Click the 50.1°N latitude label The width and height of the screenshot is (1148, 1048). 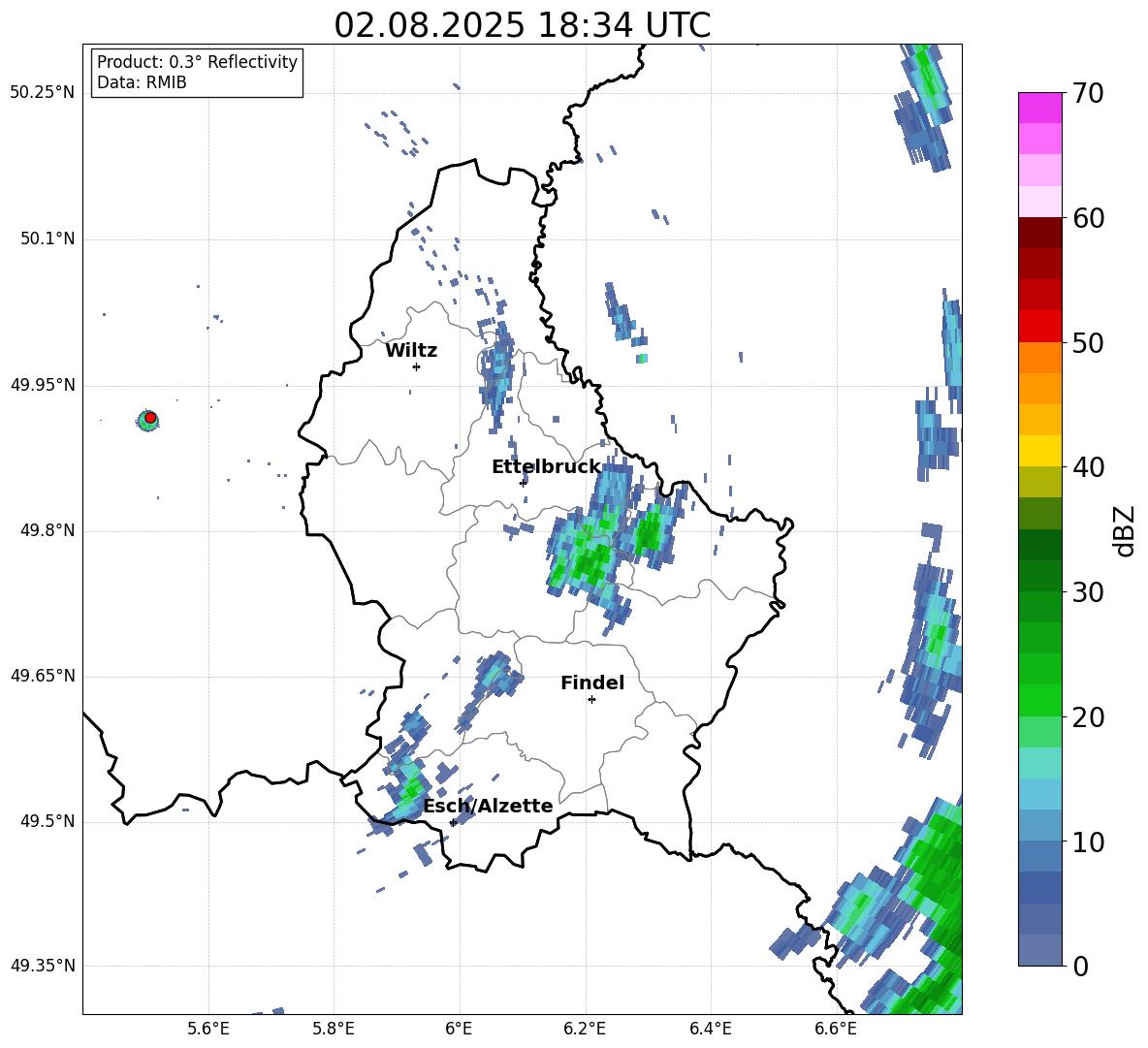pyautogui.click(x=47, y=239)
